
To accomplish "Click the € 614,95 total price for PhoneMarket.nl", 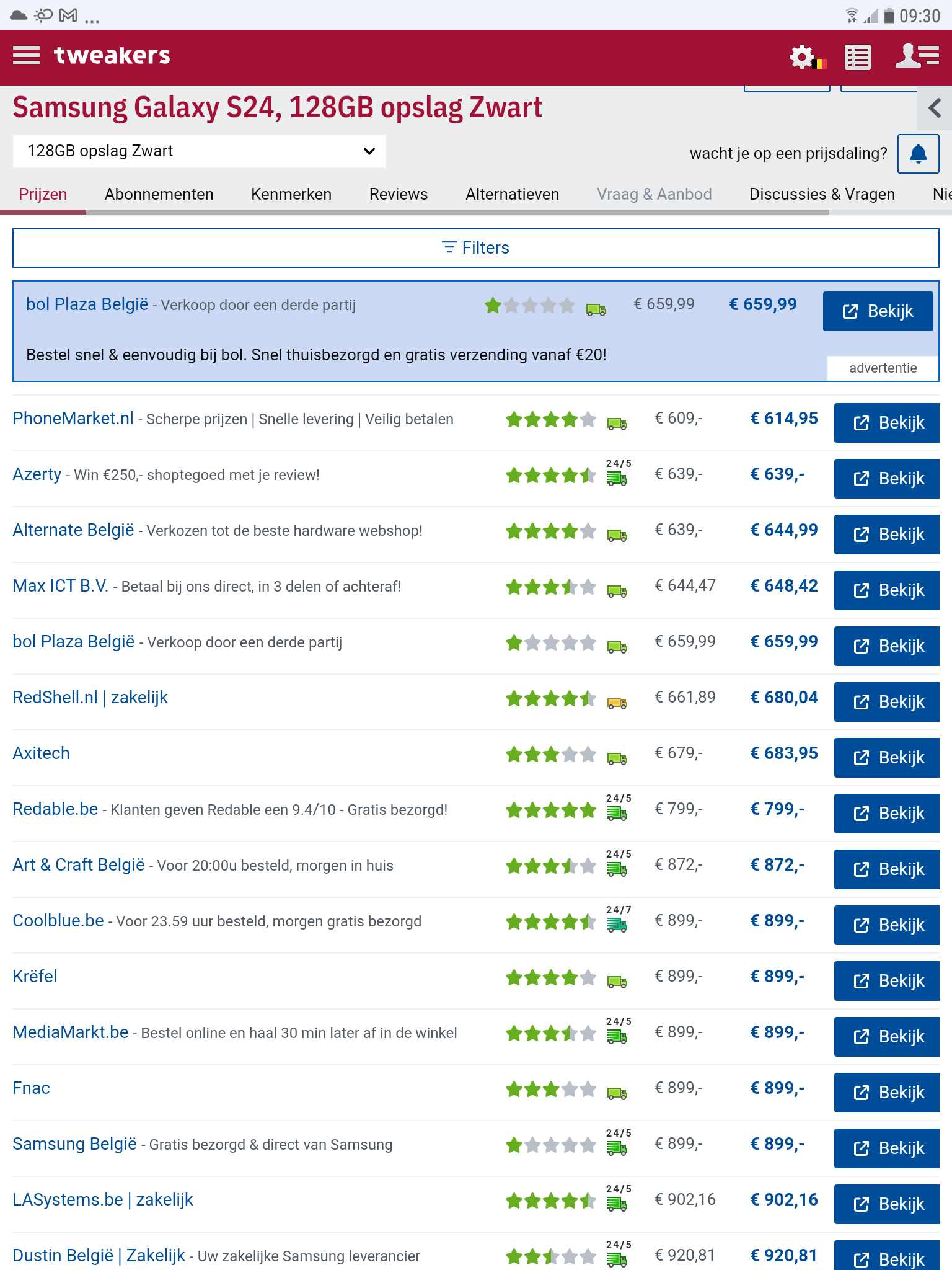I will [783, 419].
